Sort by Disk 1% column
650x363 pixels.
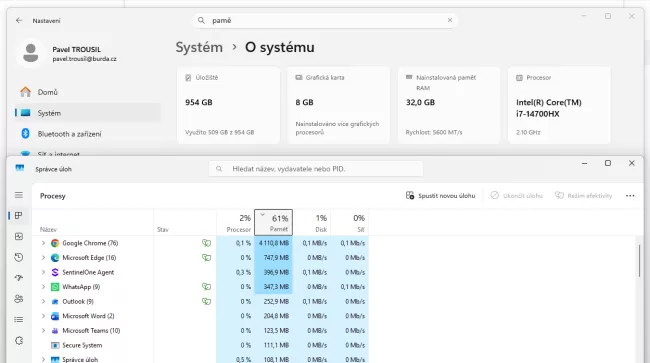pos(312,223)
